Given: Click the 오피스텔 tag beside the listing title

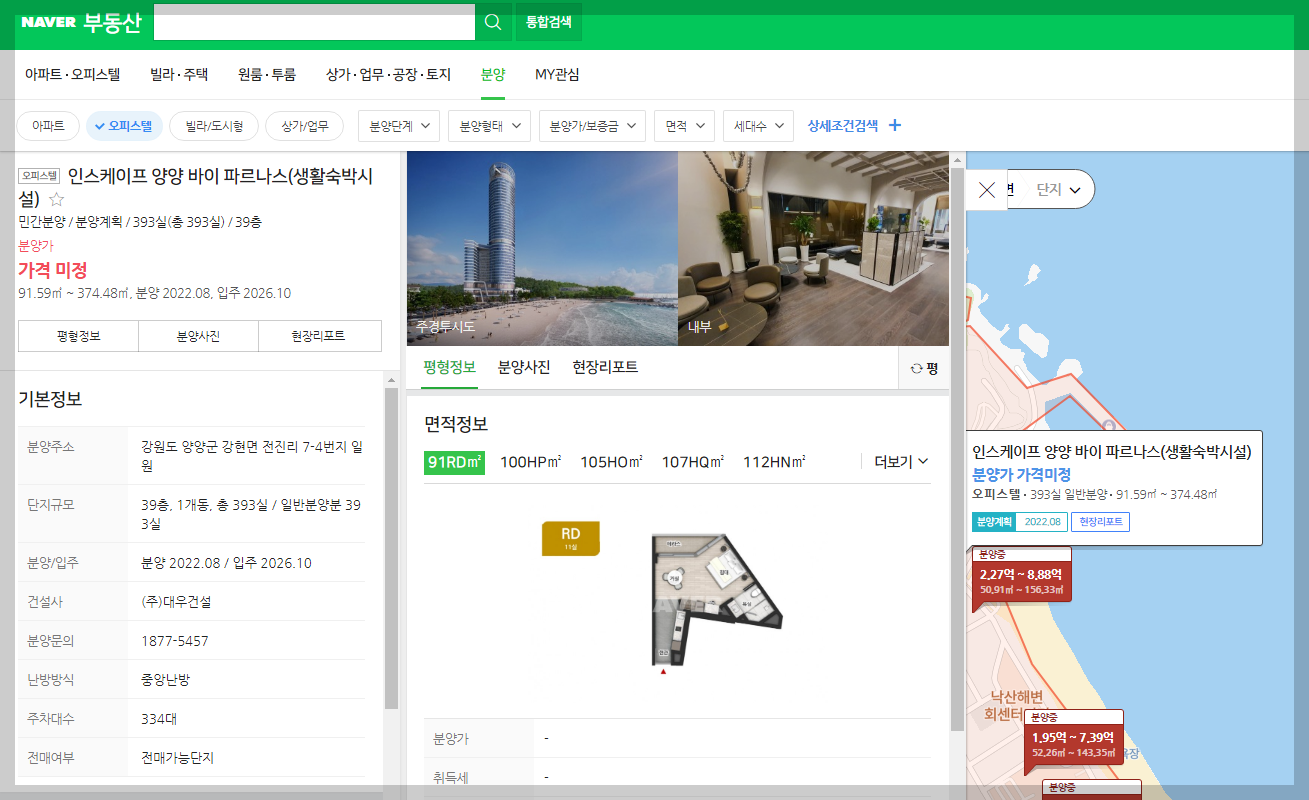Looking at the screenshot, I should [x=39, y=175].
